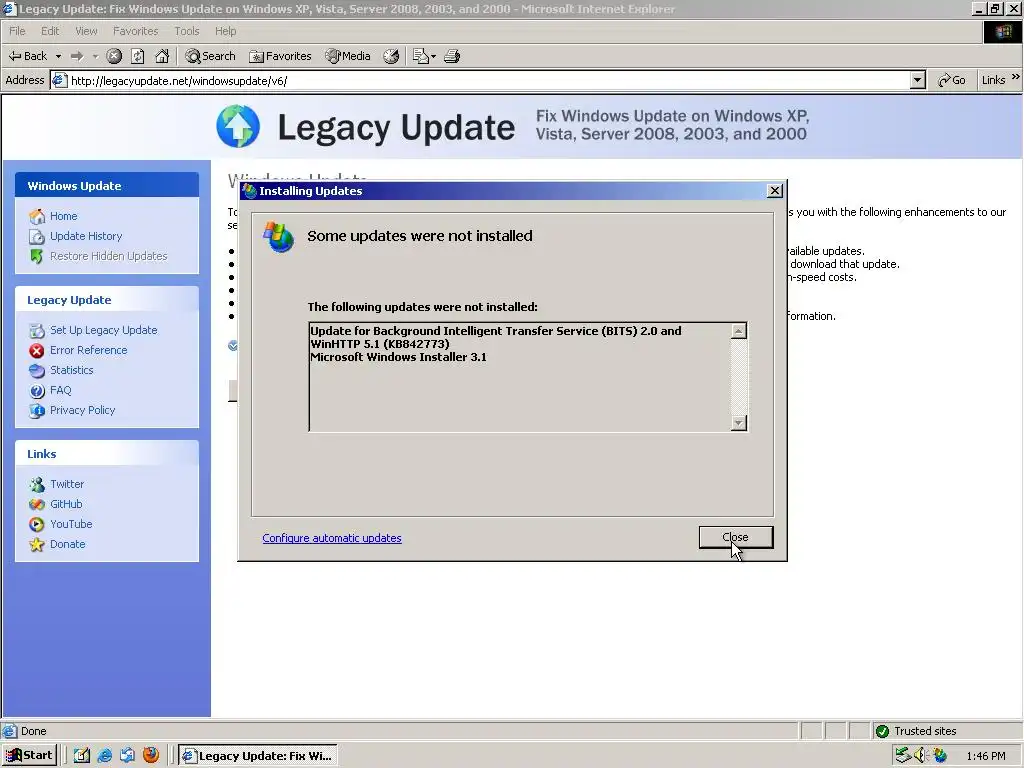The image size is (1024, 768).
Task: Open the Favorites menu
Action: click(x=135, y=31)
